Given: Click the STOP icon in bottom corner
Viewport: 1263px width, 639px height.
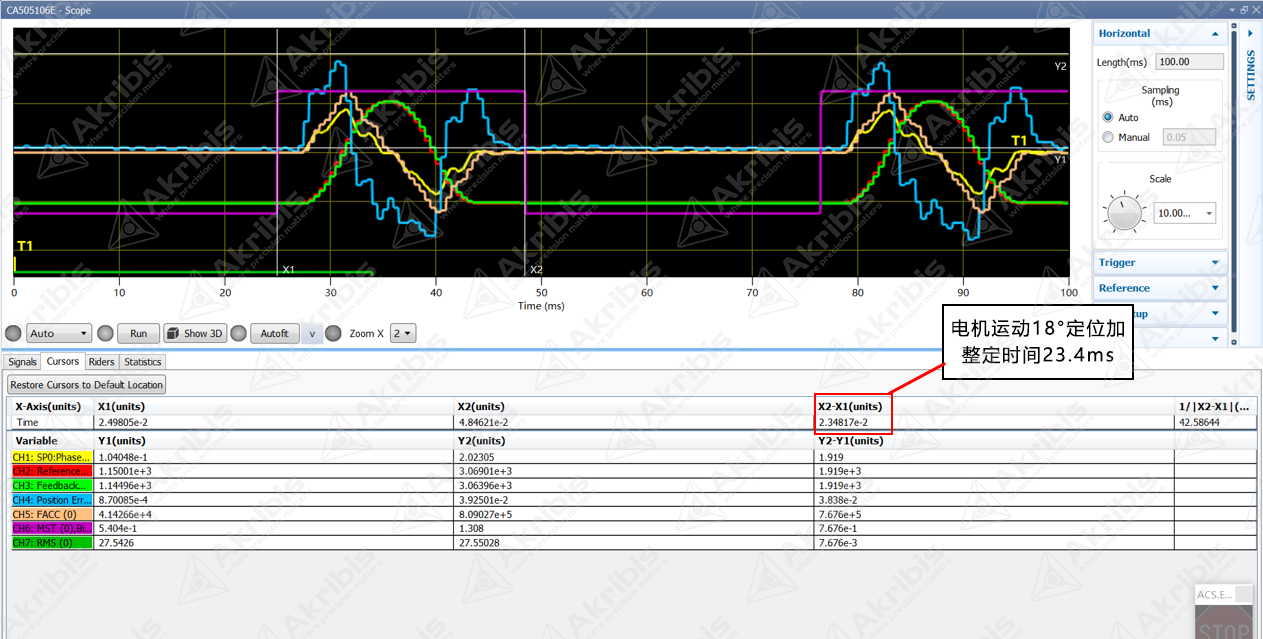Looking at the screenshot, I should [1223, 629].
